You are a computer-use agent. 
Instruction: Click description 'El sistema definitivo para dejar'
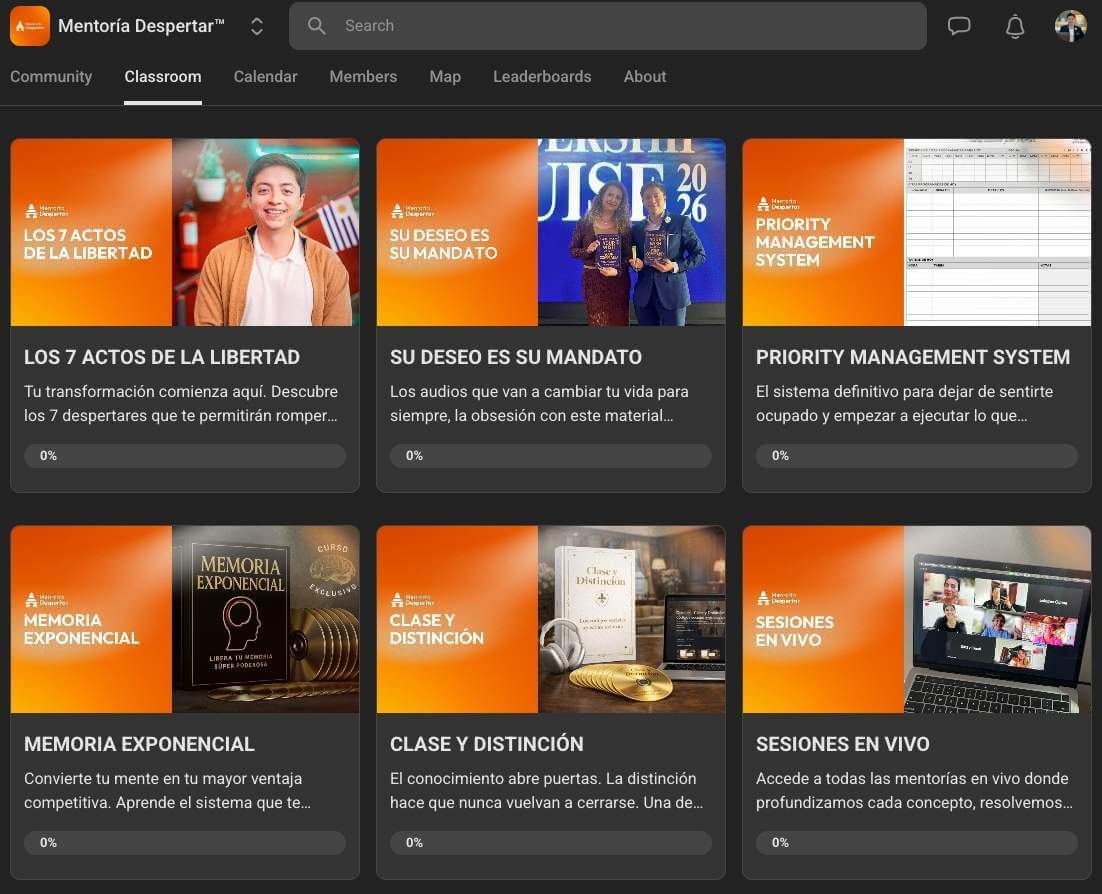point(905,403)
